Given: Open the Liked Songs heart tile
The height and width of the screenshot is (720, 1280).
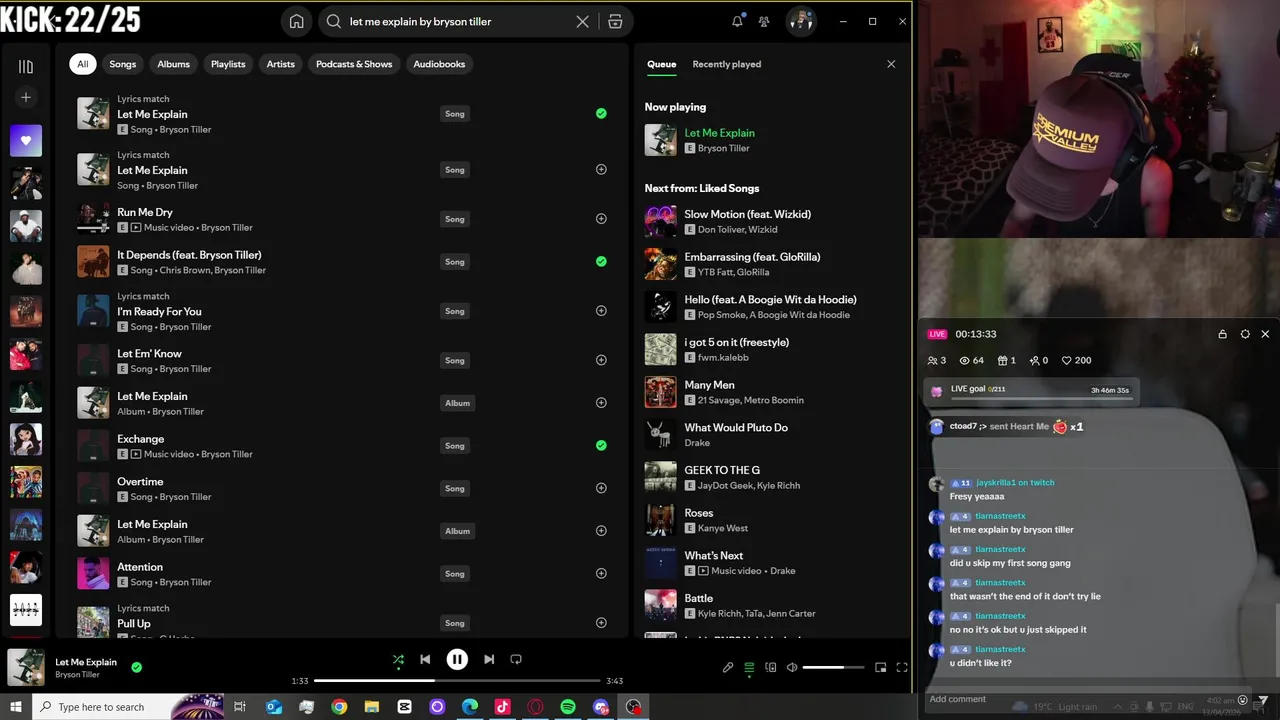Looking at the screenshot, I should (x=26, y=141).
